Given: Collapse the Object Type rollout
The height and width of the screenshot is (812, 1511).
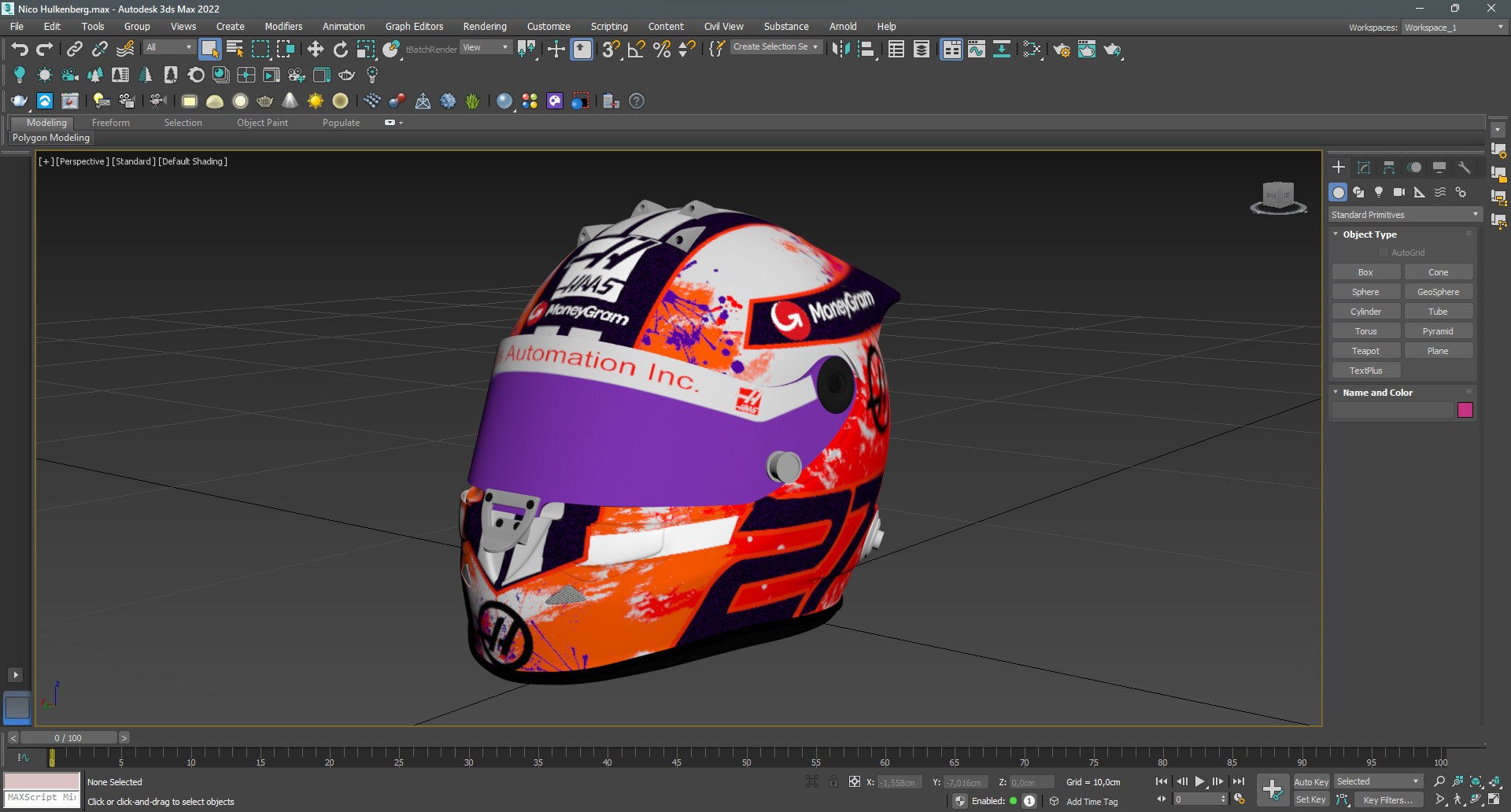Looking at the screenshot, I should coord(1370,234).
